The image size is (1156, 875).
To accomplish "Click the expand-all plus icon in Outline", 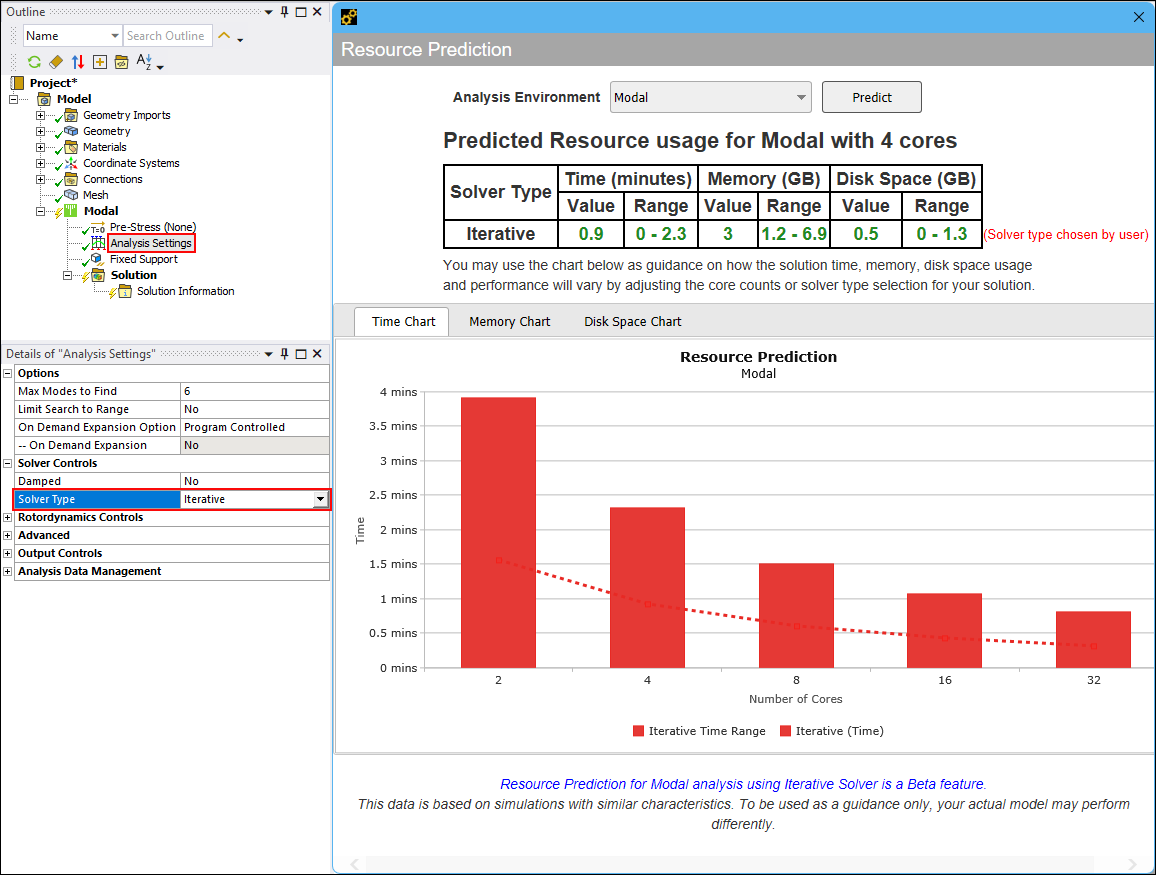I will tap(99, 61).
